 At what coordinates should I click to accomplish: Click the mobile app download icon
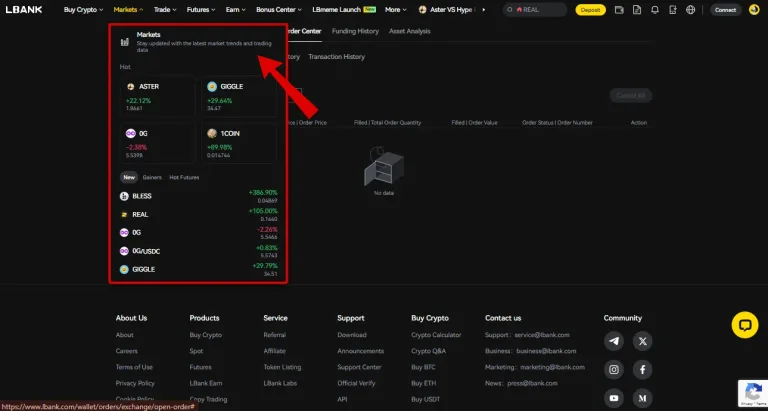(672, 10)
